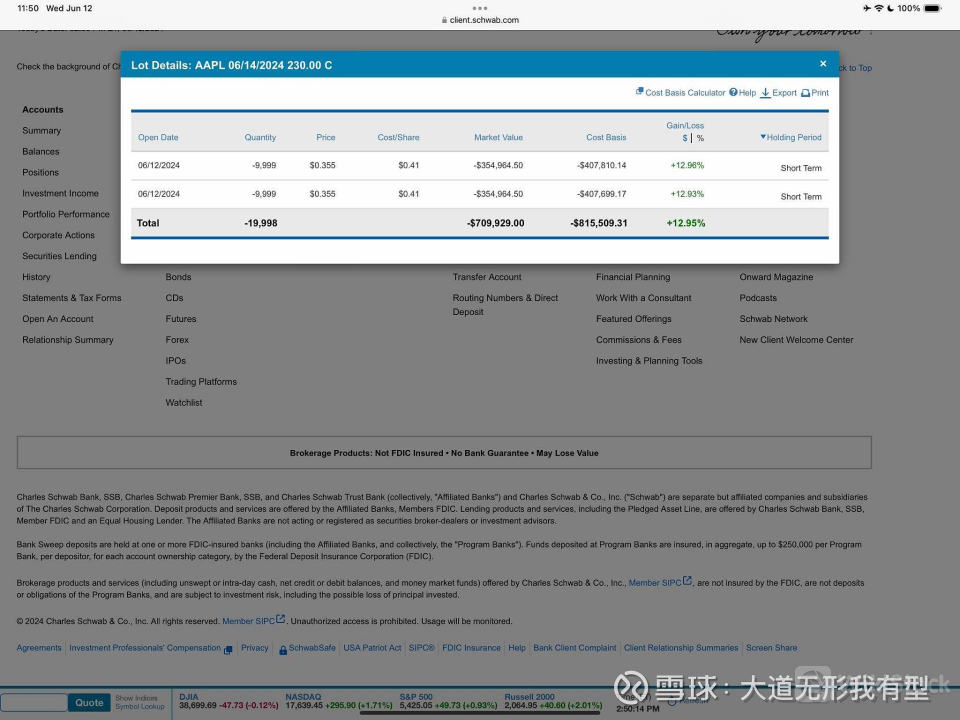Close the Lot Details dialog

click(x=823, y=64)
